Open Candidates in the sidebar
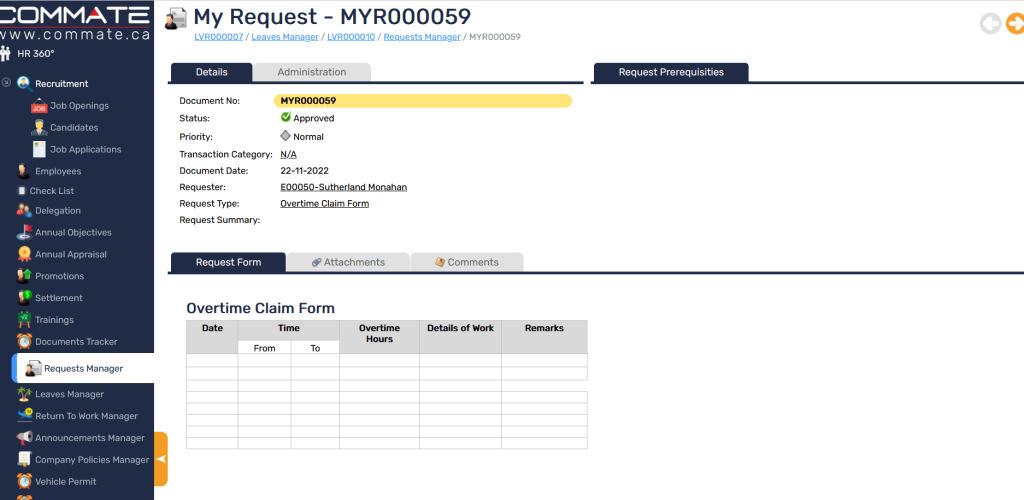This screenshot has width=1024, height=500. click(74, 128)
